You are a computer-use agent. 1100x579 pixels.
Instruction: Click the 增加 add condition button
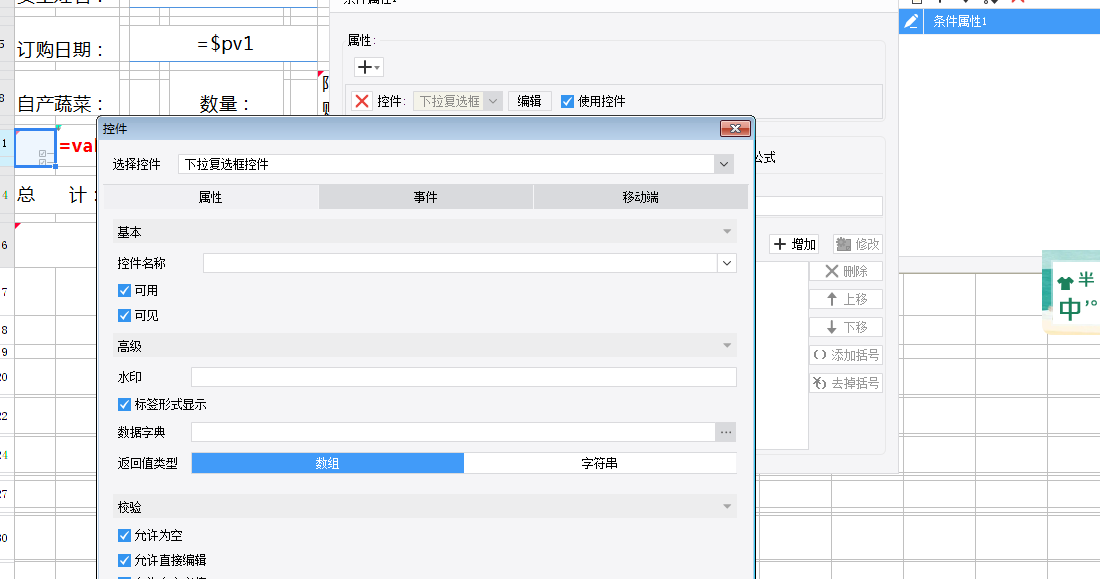point(795,244)
